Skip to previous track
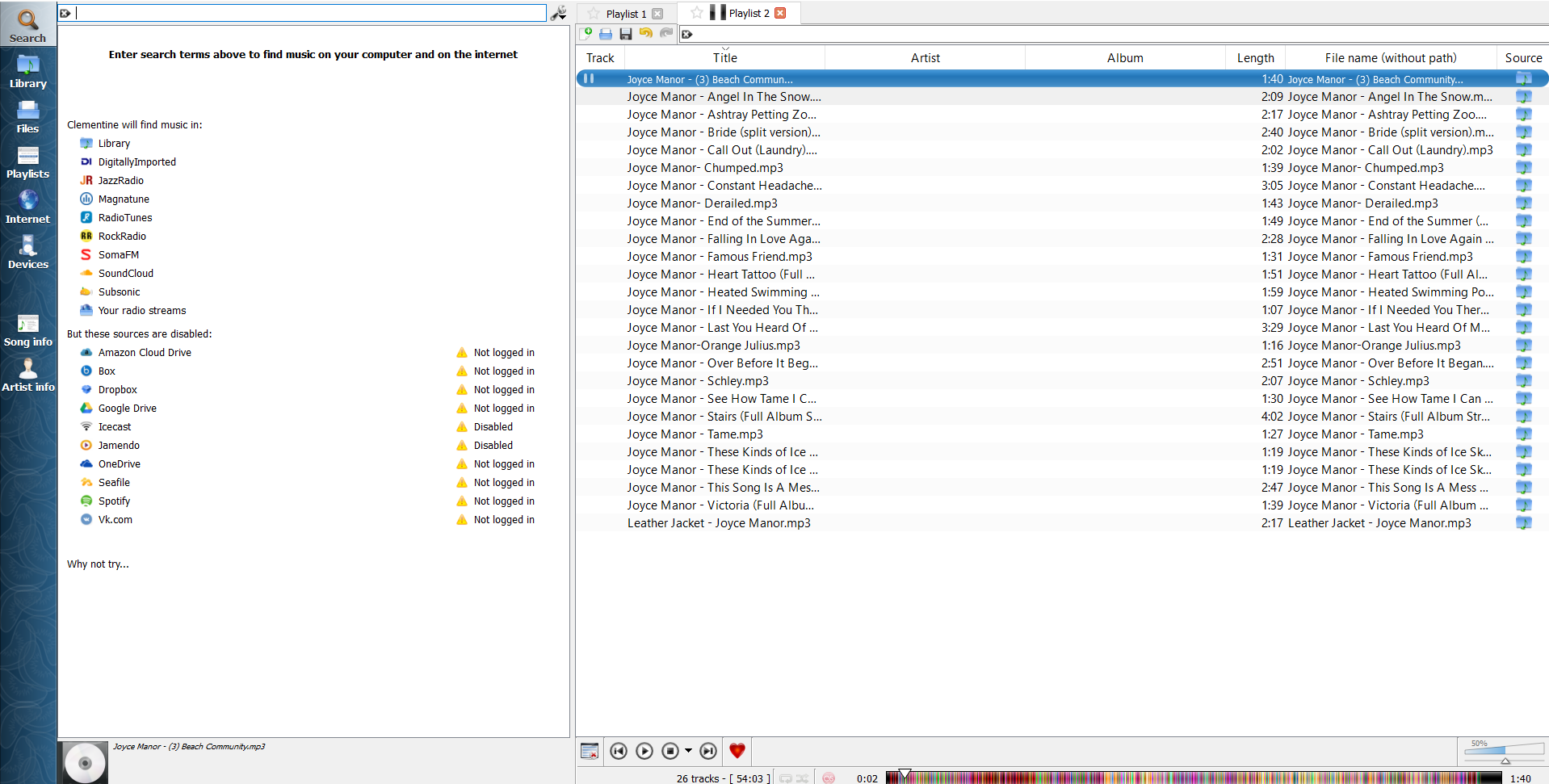The image size is (1549, 784). coord(619,751)
